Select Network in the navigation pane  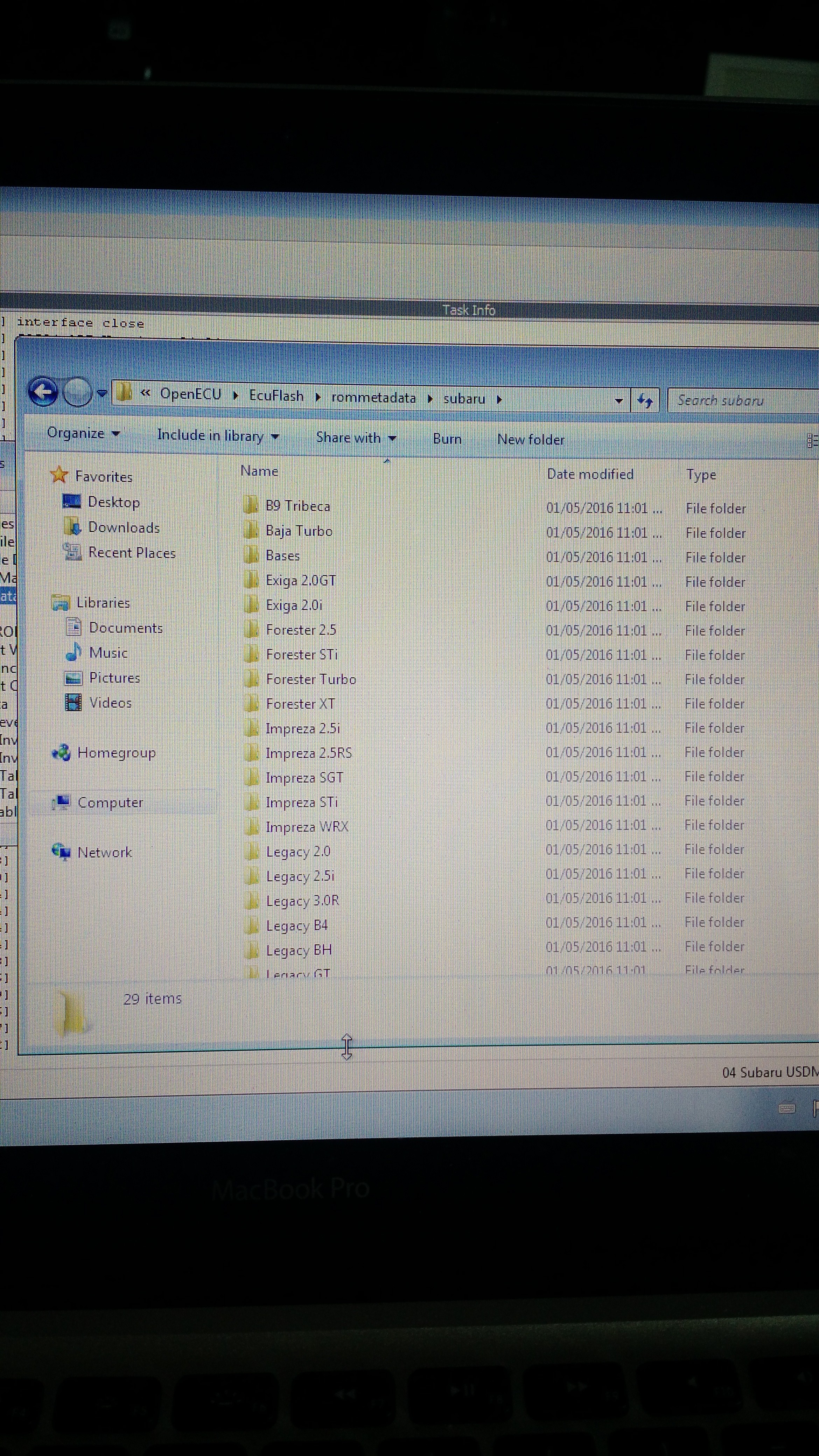(x=92, y=852)
